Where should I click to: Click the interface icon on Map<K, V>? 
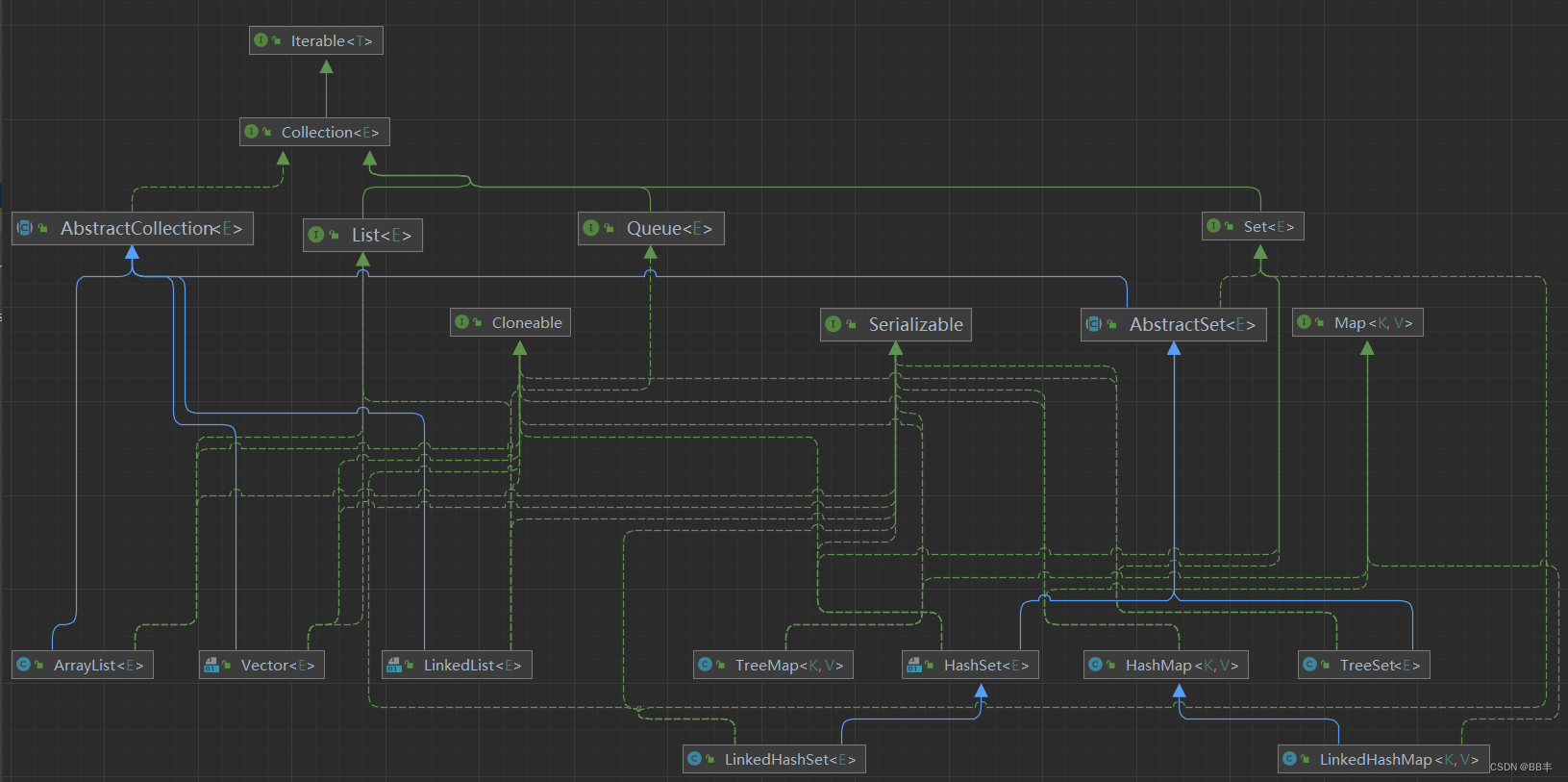tap(1305, 322)
